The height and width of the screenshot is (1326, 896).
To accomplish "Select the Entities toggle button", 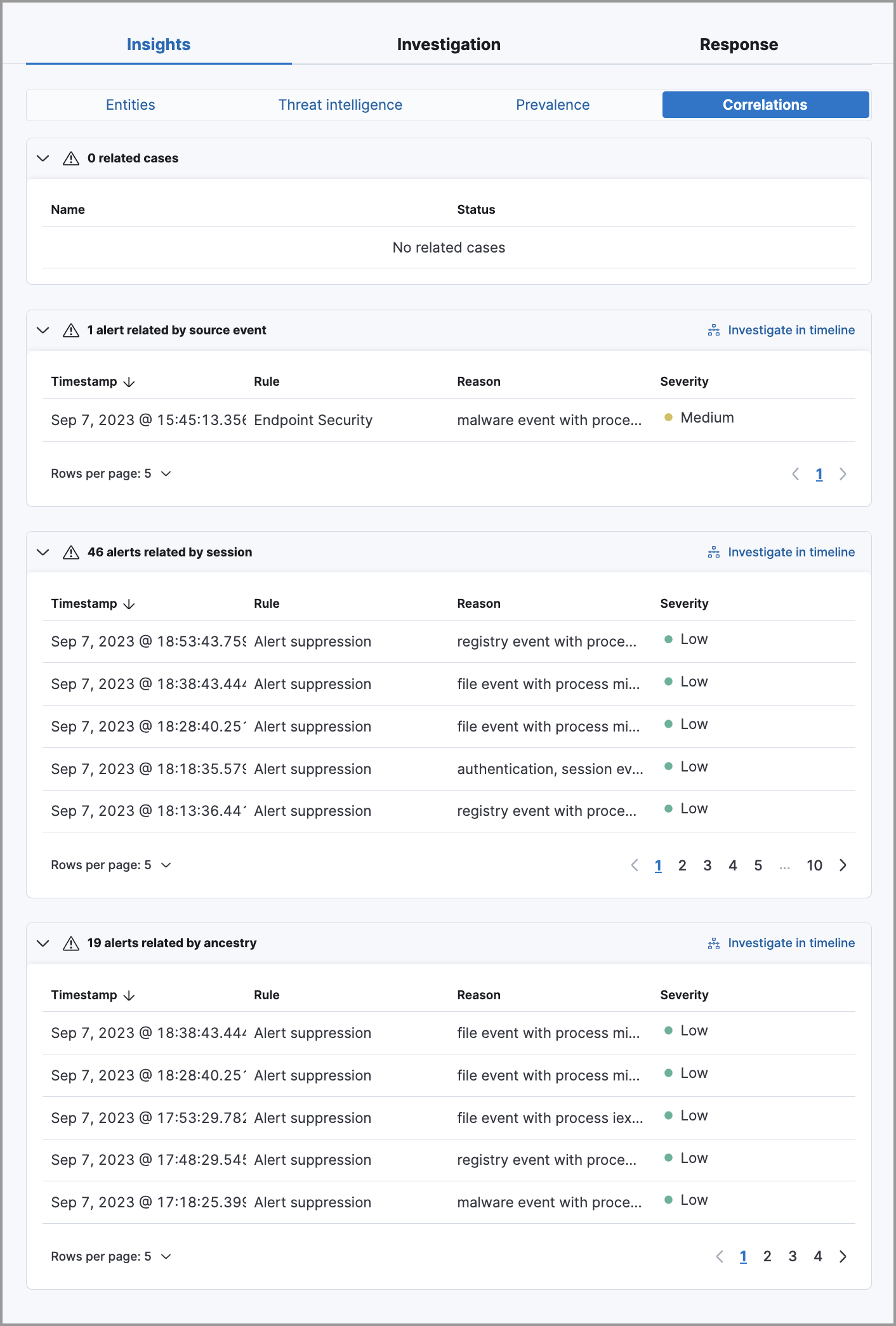I will coord(131,105).
